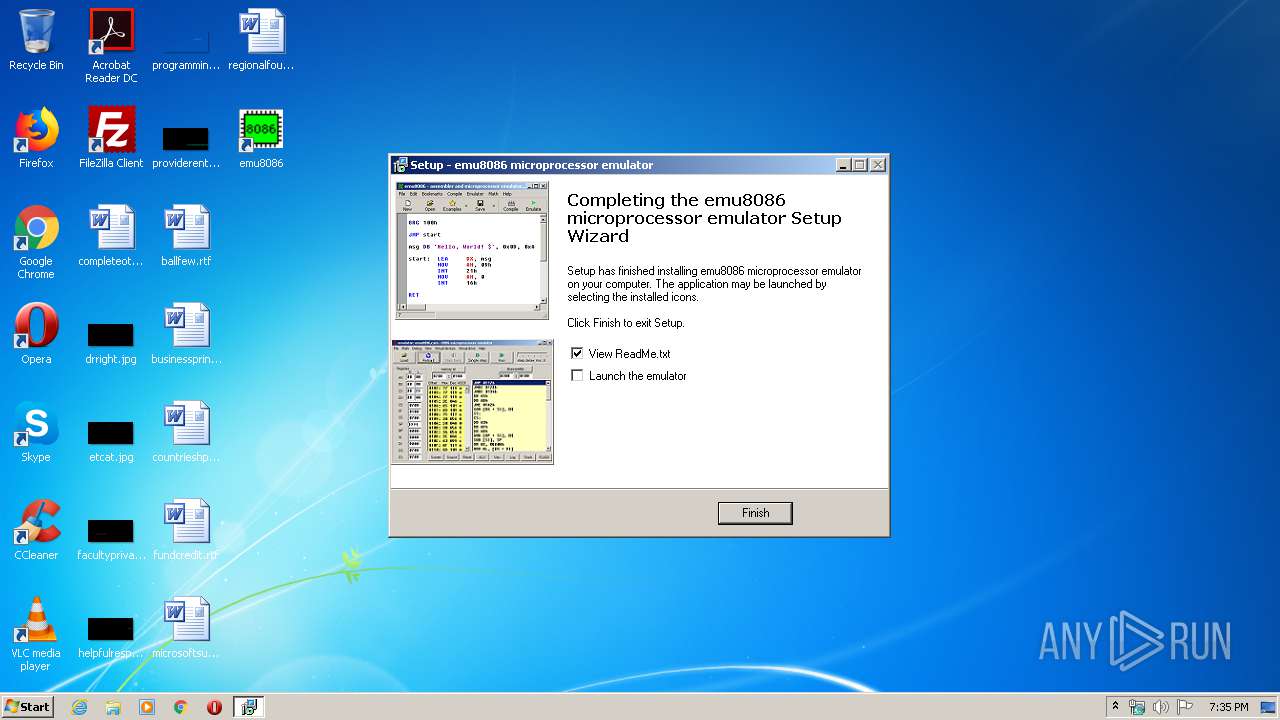Image resolution: width=1280 pixels, height=720 pixels.
Task: Enable Launch the emulator checkbox
Action: (577, 375)
